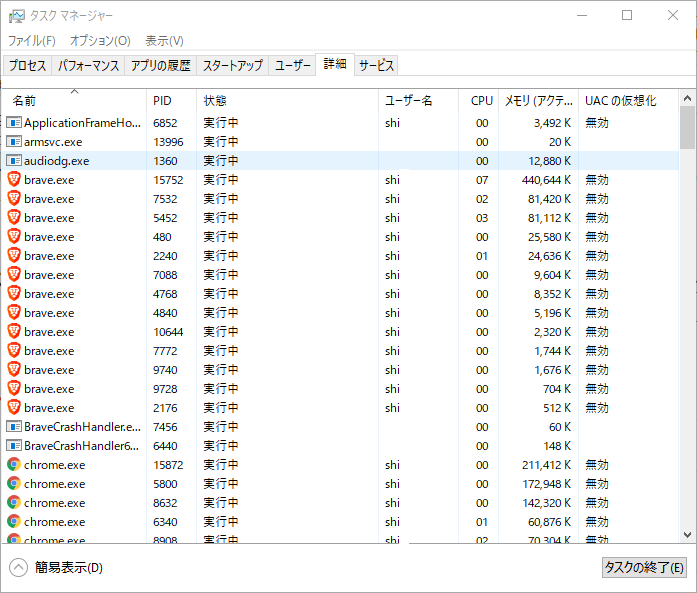Image resolution: width=697 pixels, height=593 pixels.
Task: Switch to the サービス tab
Action: point(376,65)
